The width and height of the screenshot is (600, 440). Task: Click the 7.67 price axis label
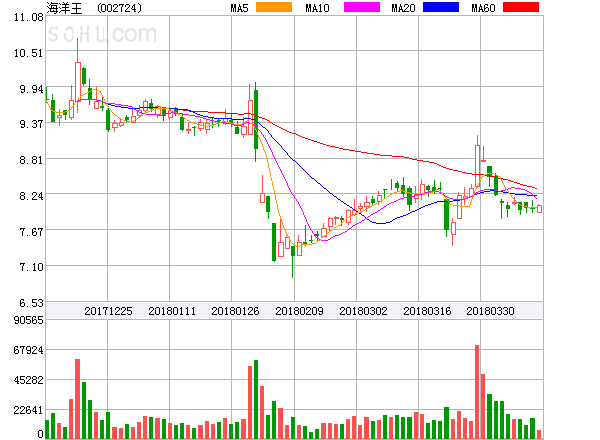31,232
